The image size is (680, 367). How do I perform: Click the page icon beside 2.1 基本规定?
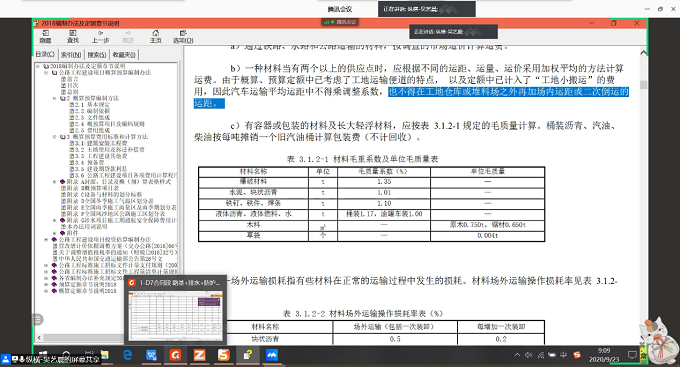(72, 105)
